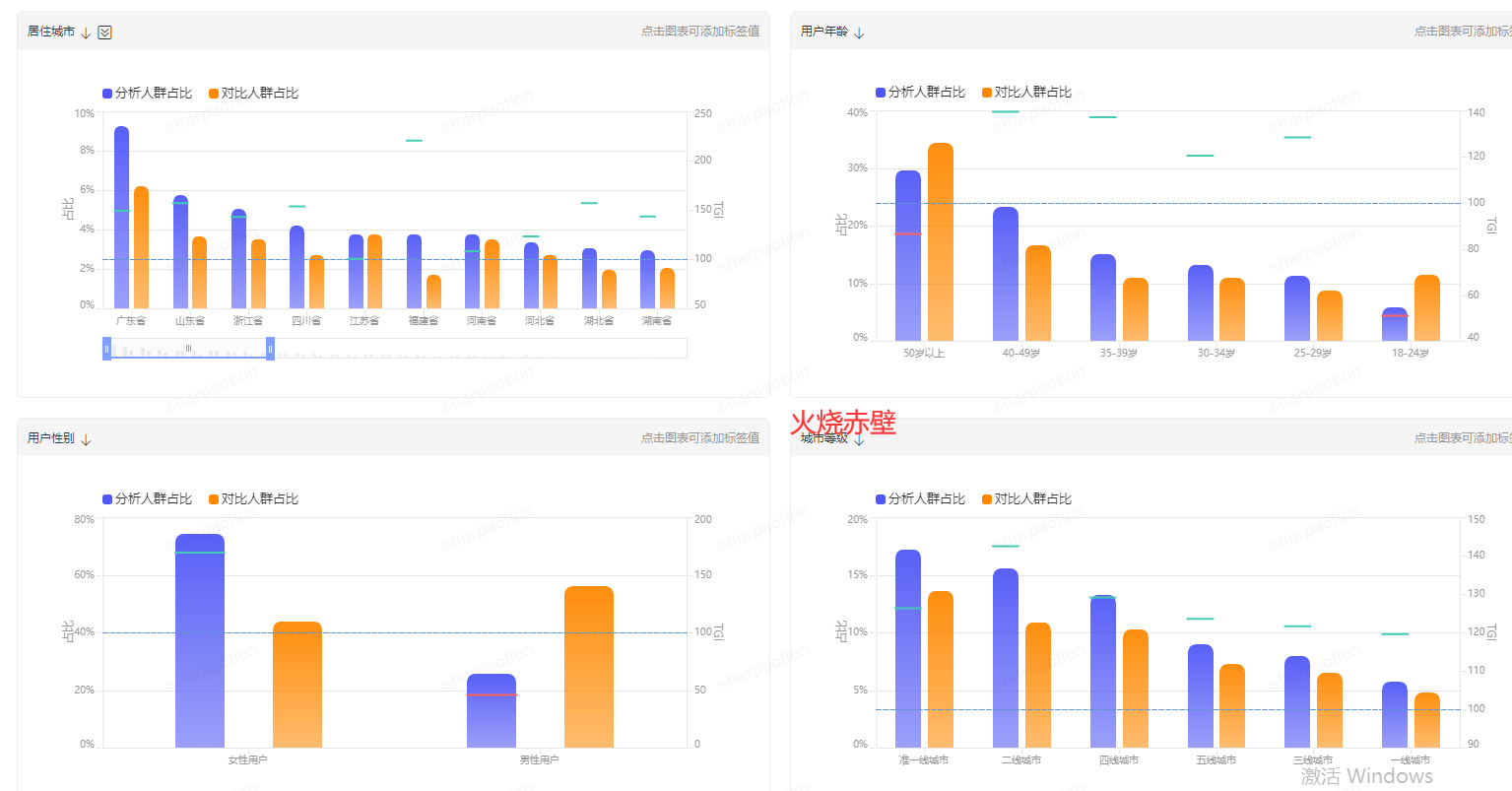Click the download arrow next to 用户年龄
1512x791 pixels.
click(859, 33)
